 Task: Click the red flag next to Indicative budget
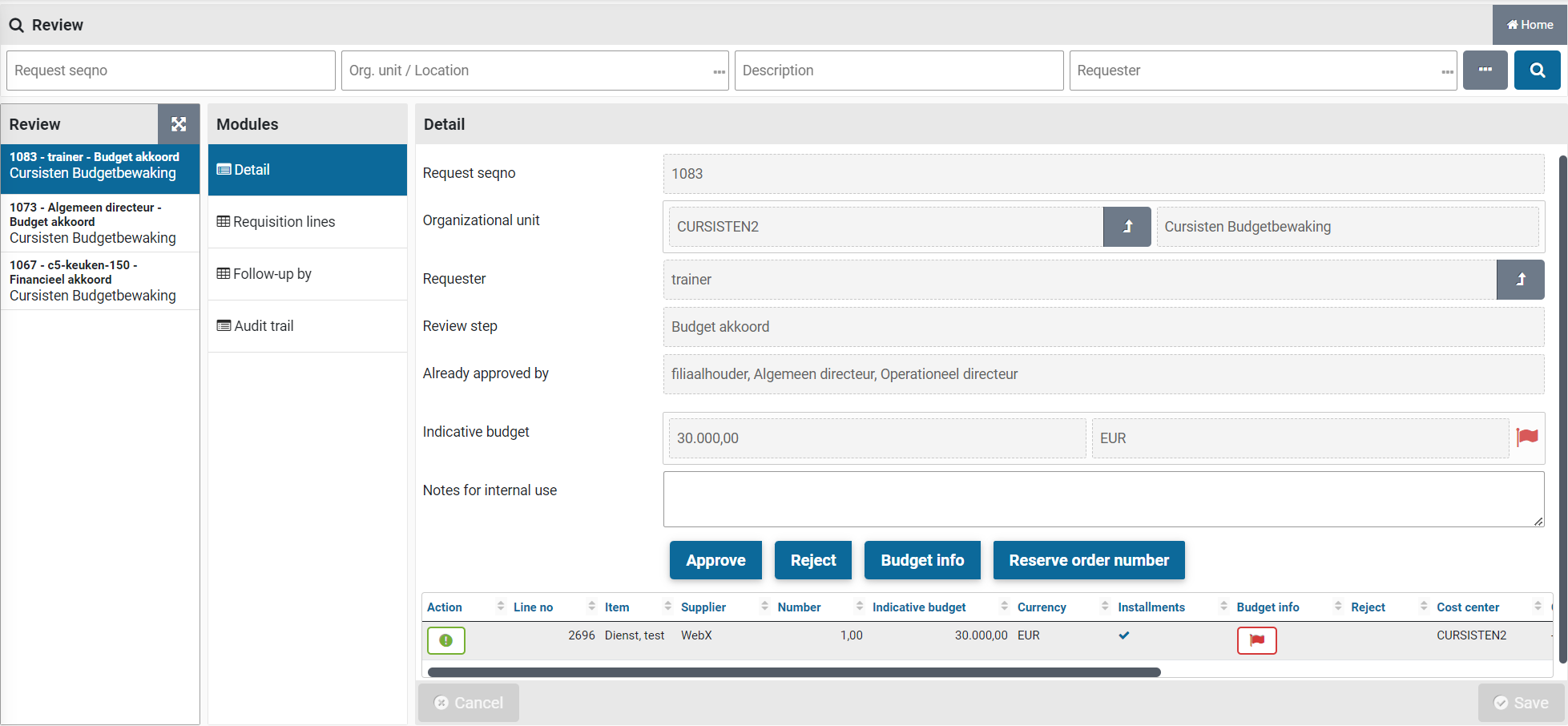tap(1527, 437)
